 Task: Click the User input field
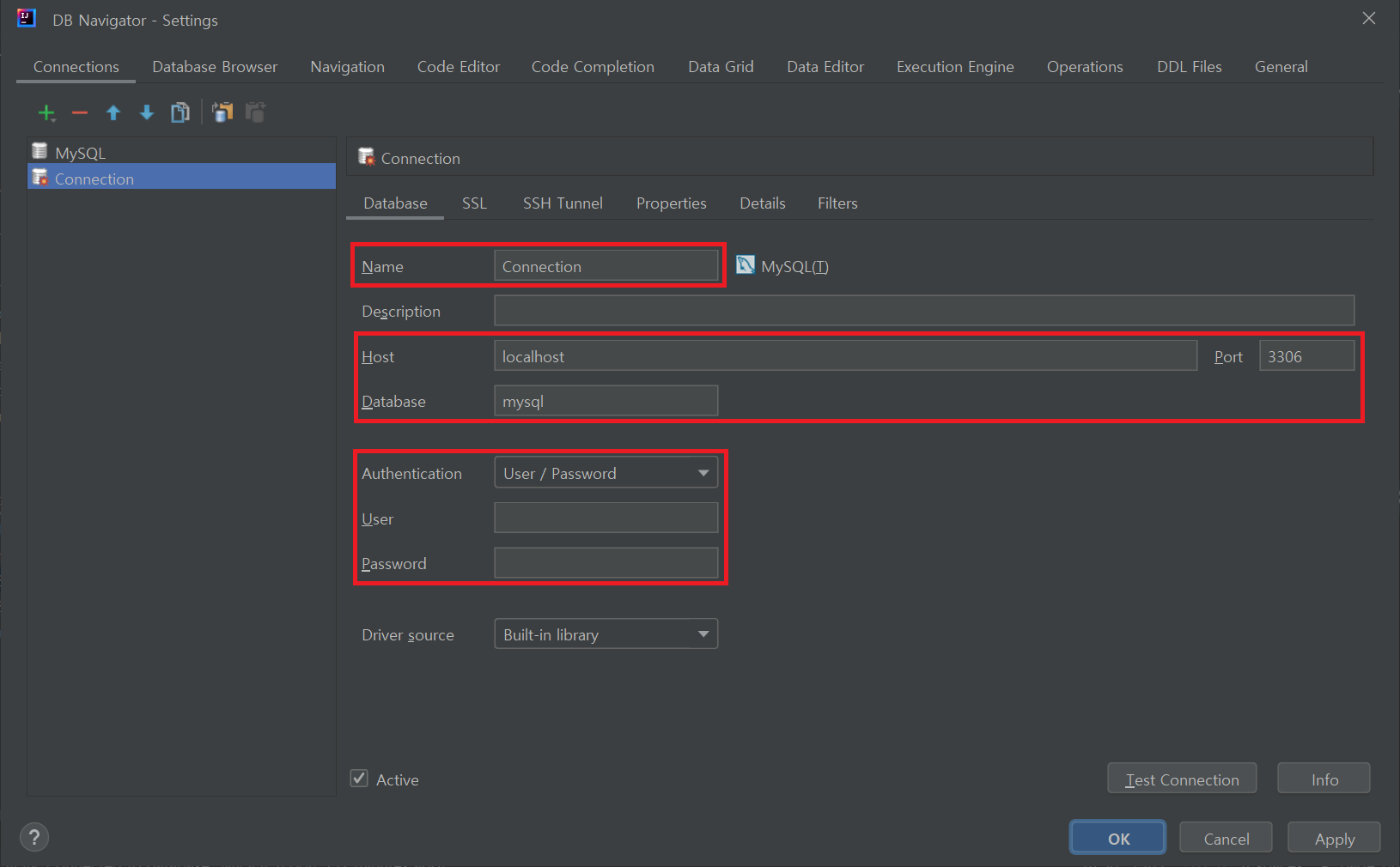[606, 518]
